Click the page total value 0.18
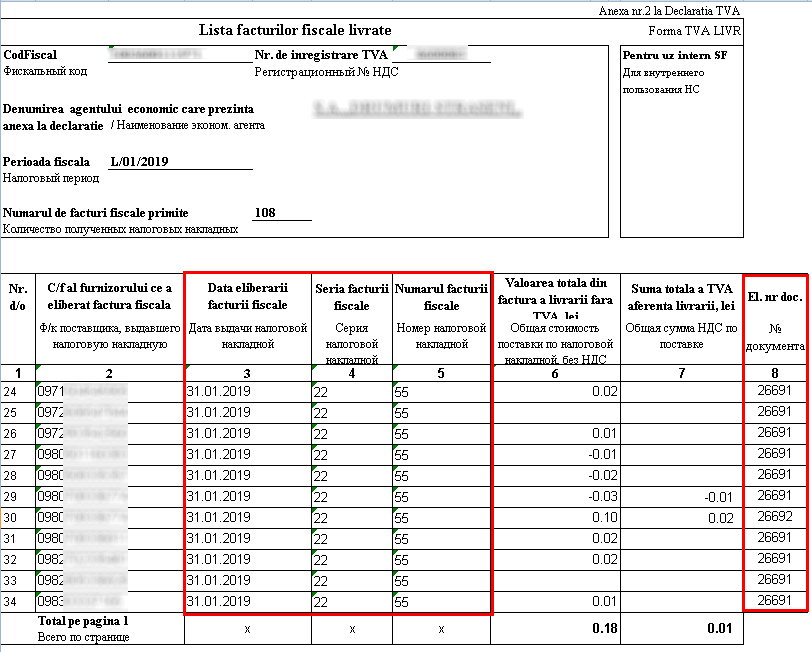This screenshot has width=812, height=652. click(605, 628)
